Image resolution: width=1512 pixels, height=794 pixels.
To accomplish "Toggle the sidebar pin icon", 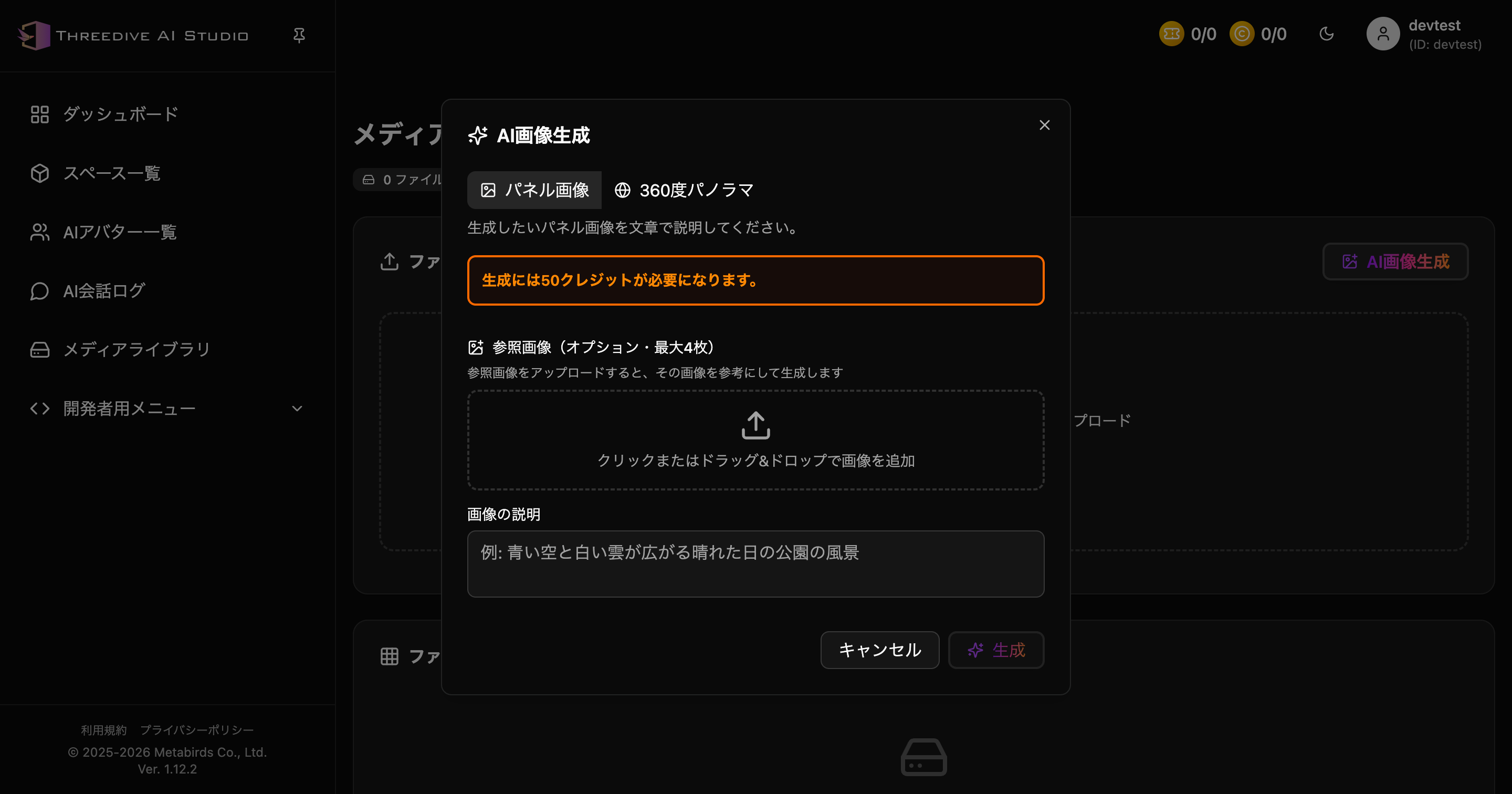I will pyautogui.click(x=299, y=35).
